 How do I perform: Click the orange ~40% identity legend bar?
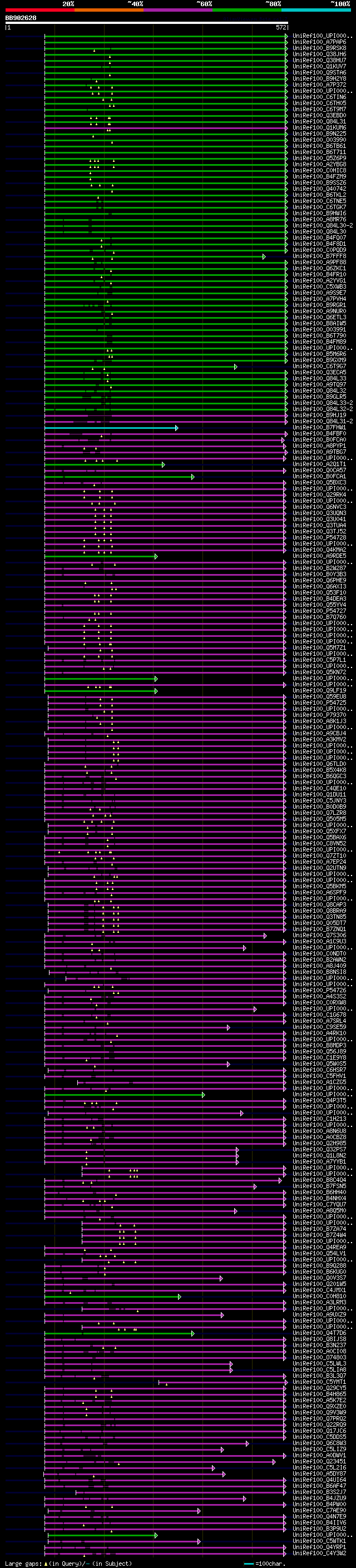(109, 10)
